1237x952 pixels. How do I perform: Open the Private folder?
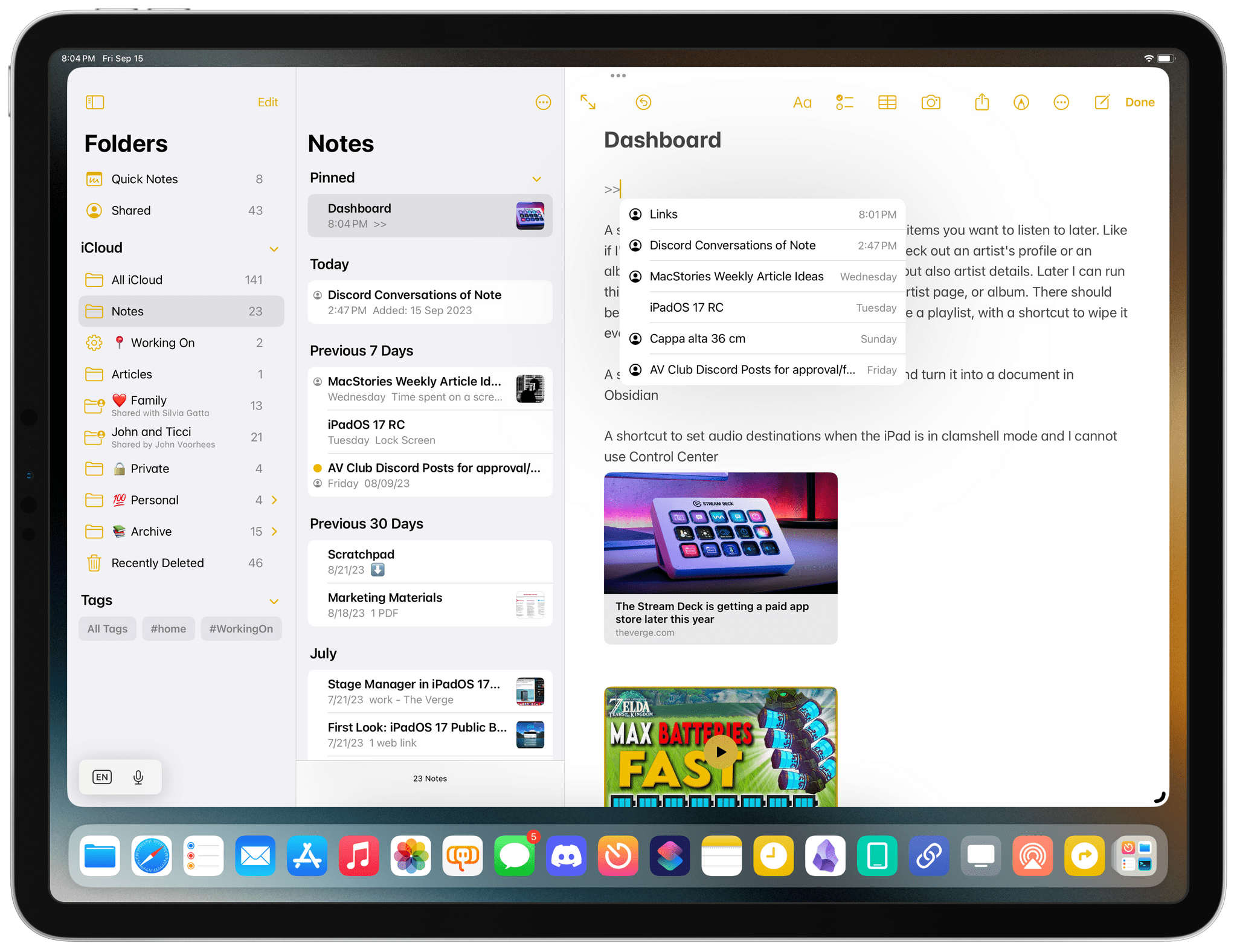(x=181, y=468)
